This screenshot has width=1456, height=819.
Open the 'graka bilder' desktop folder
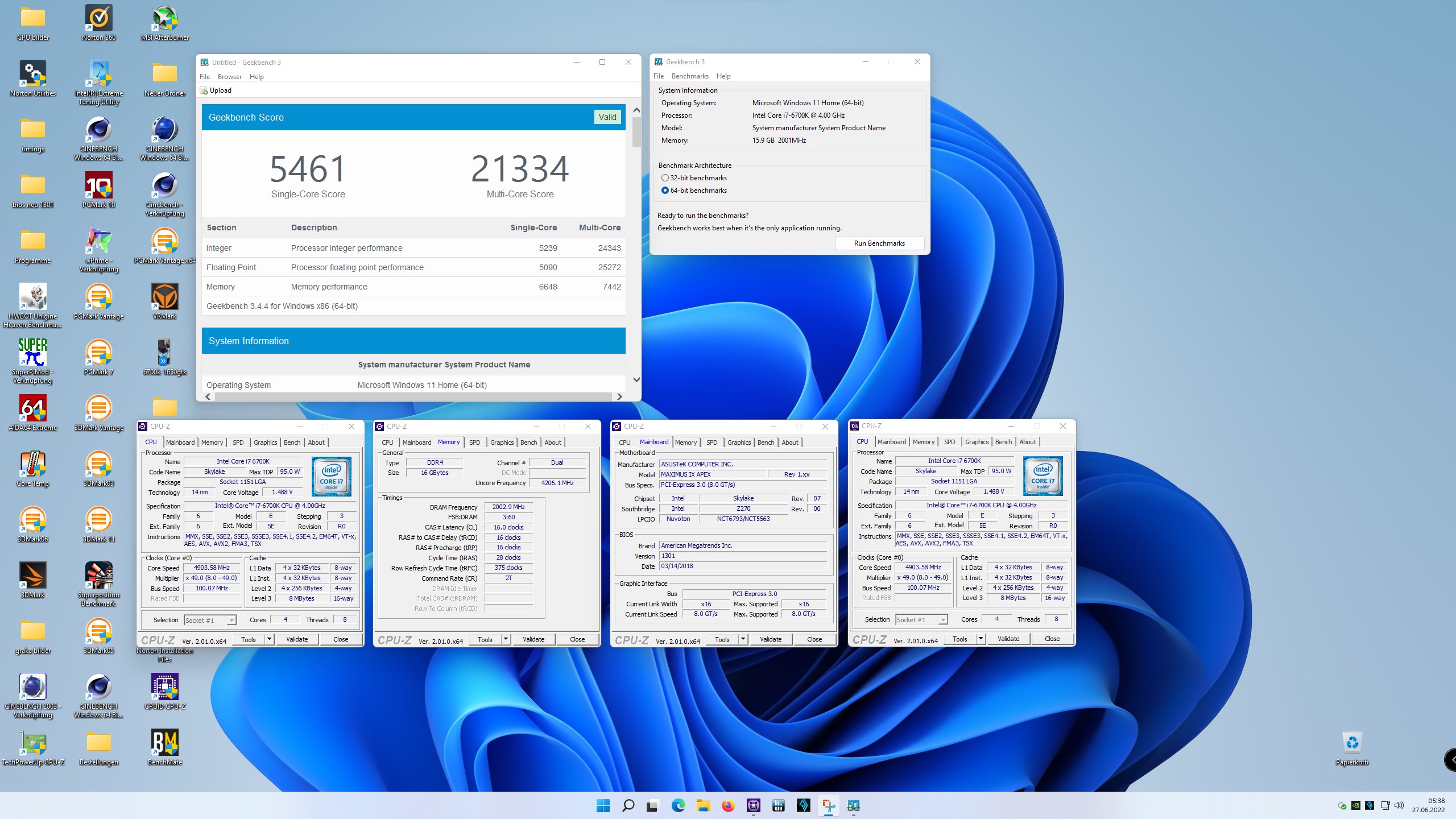33,636
